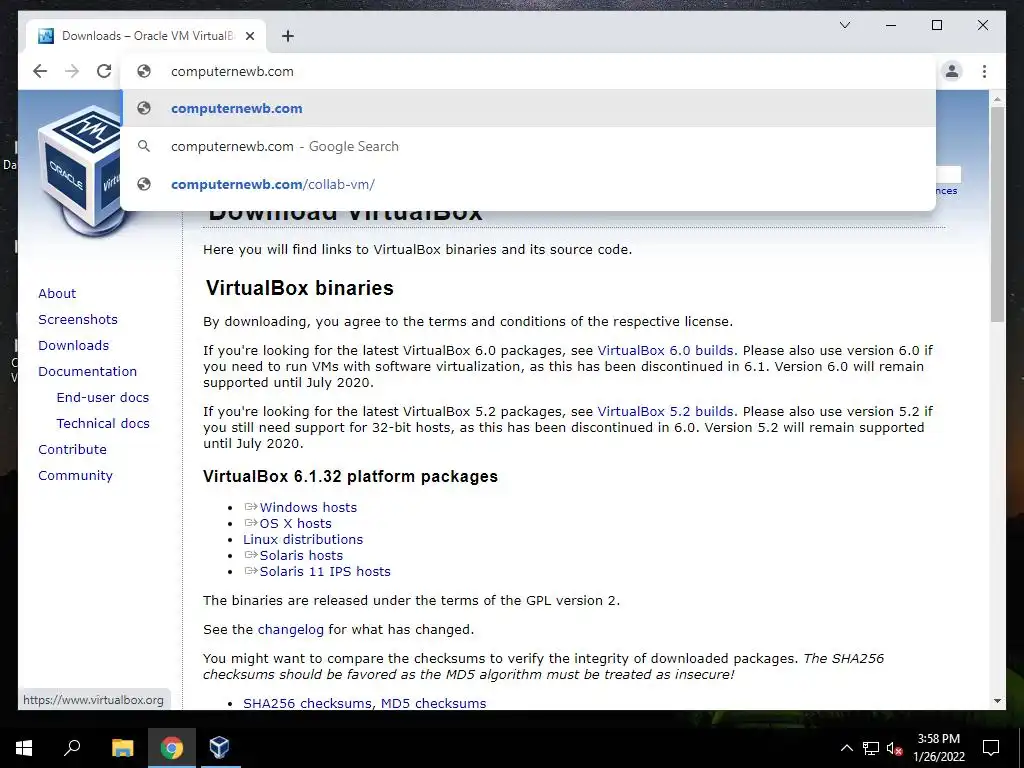The image size is (1024, 768).
Task: Open Chrome three-dot menu
Action: (984, 71)
